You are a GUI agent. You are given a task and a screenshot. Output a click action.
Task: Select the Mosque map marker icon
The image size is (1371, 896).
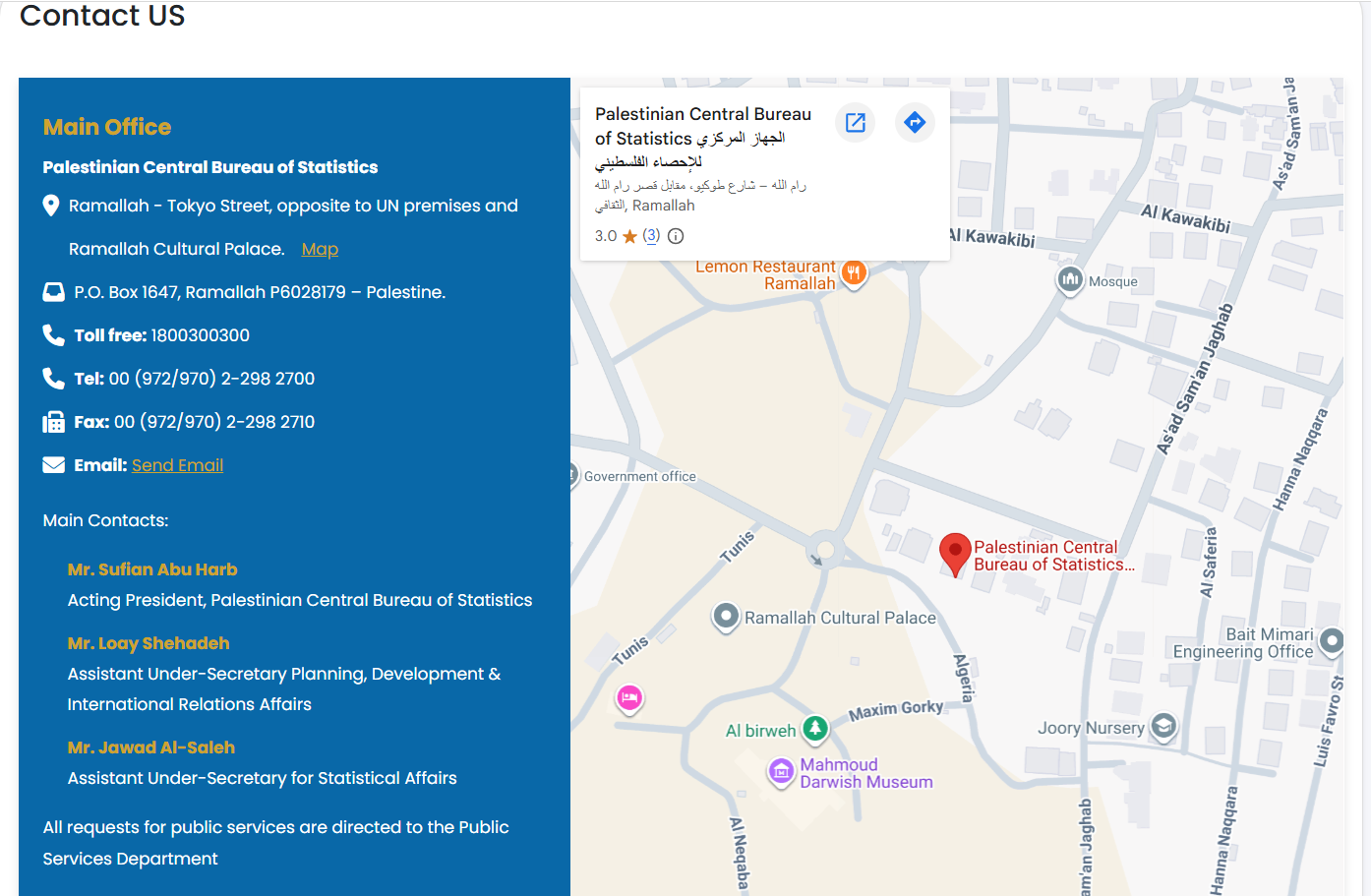[1070, 279]
